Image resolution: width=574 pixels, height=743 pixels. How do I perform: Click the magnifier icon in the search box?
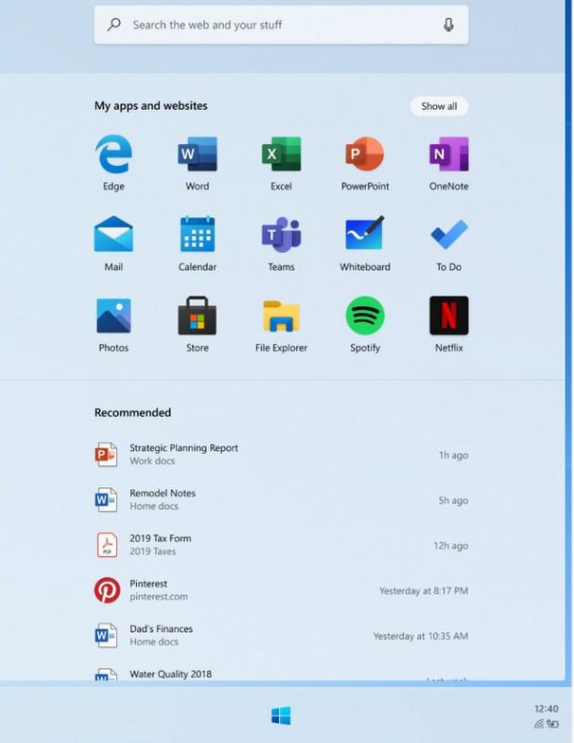[x=114, y=25]
